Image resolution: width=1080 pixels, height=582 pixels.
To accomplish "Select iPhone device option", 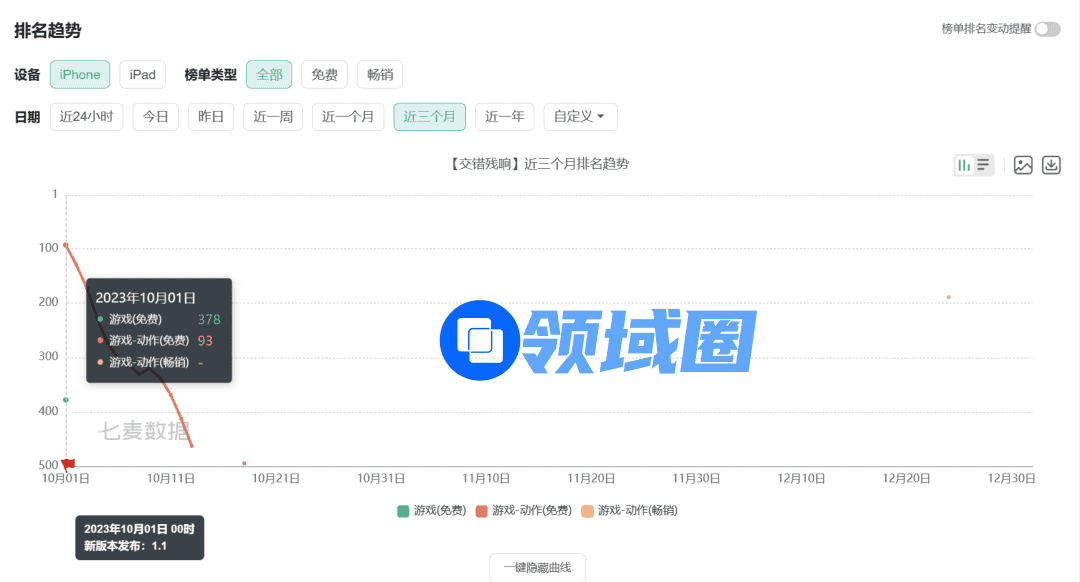I will [80, 75].
